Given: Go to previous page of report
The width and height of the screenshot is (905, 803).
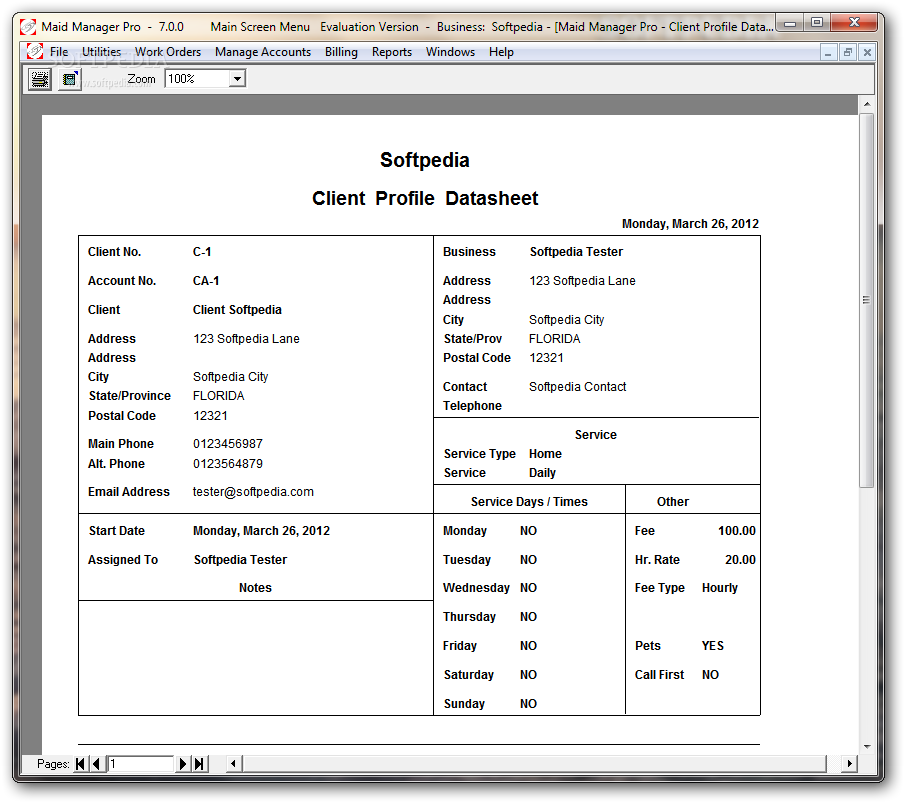Looking at the screenshot, I should point(96,764).
